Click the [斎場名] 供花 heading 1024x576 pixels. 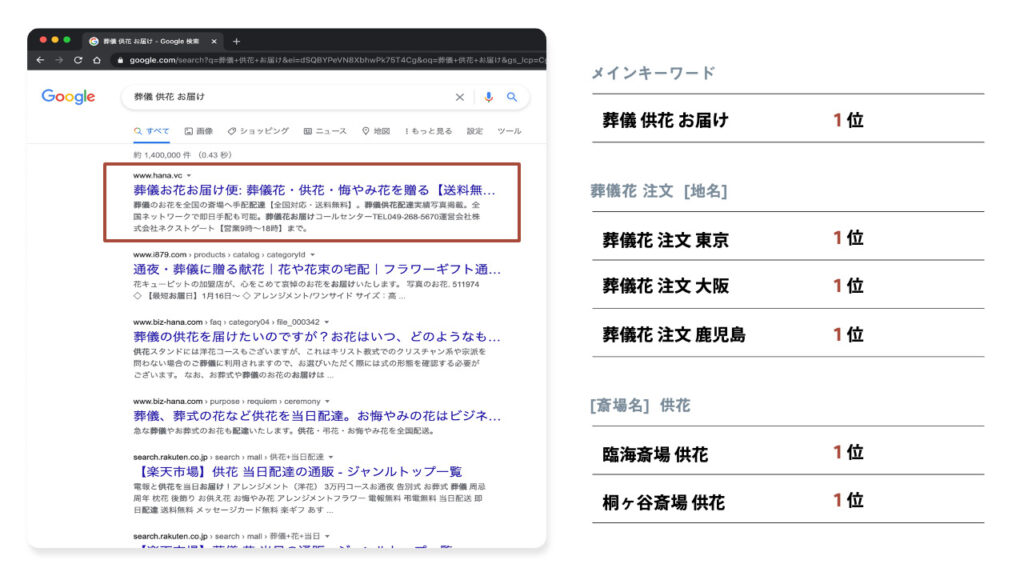641,406
